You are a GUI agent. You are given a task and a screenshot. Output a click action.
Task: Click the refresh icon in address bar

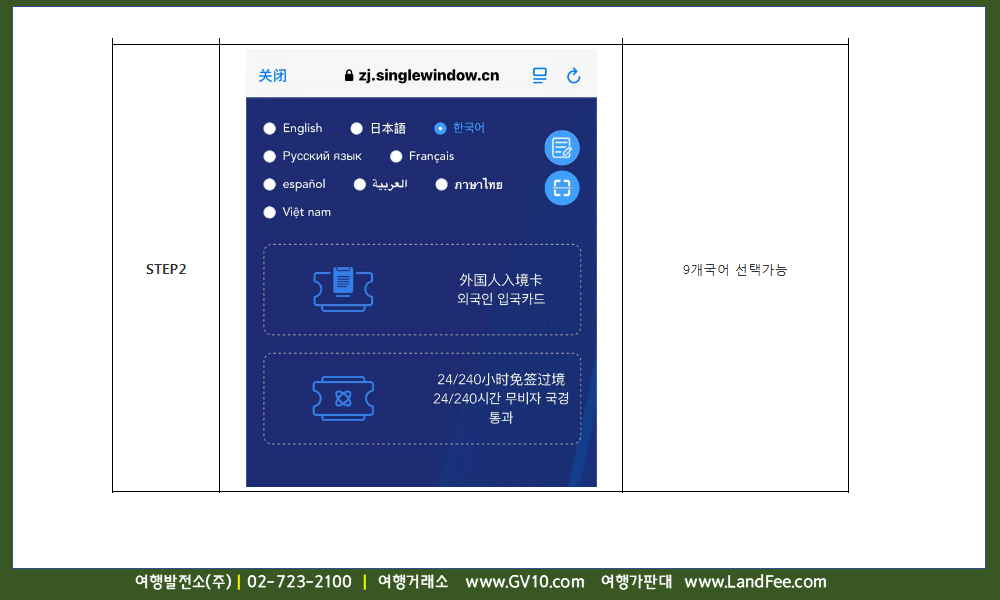tap(574, 76)
